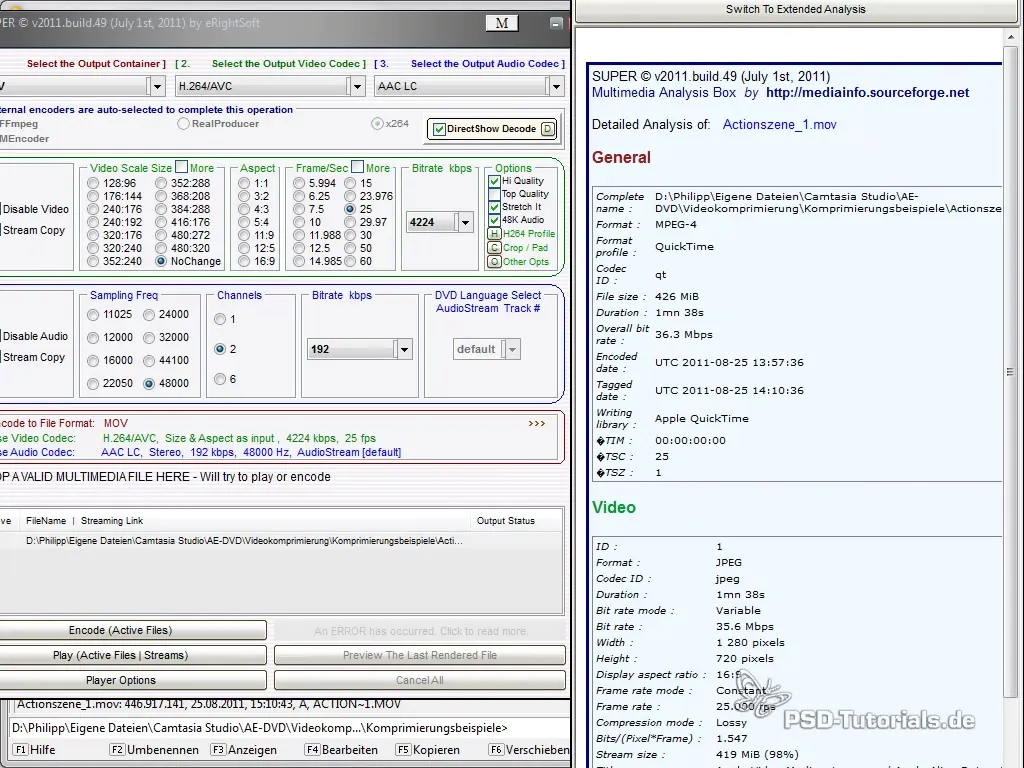Screen dimensions: 1024x768
Task: Select the 23.976 frame rate option
Action: click(x=350, y=196)
